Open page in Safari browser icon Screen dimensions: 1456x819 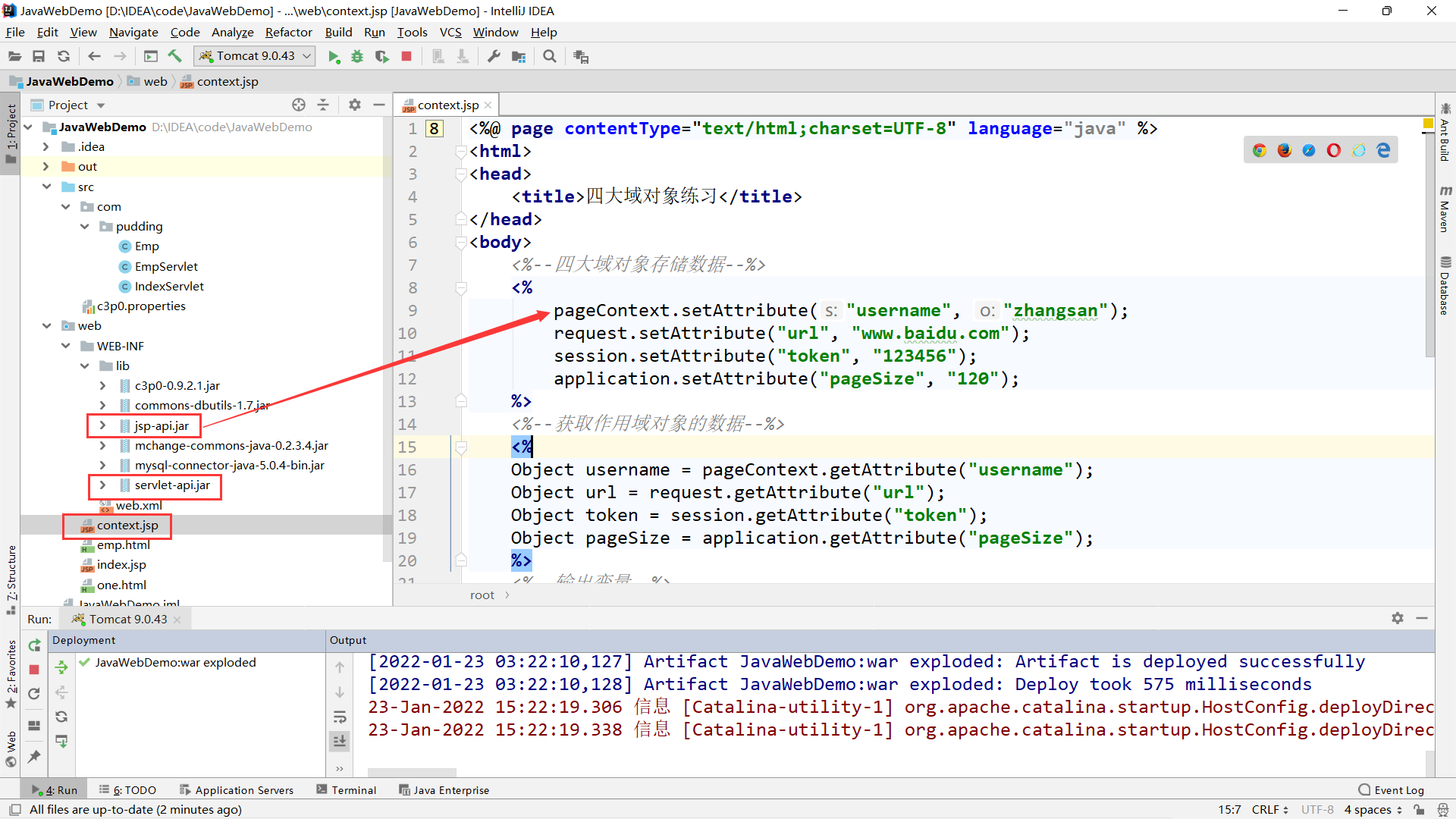click(1309, 150)
